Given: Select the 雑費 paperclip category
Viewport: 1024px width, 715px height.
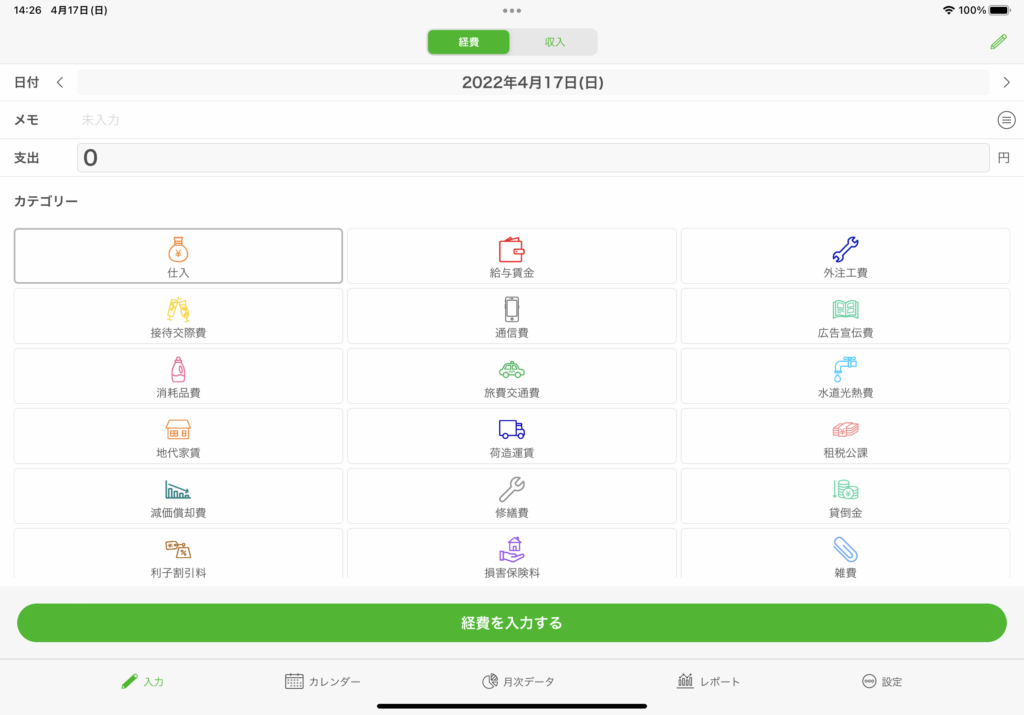Looking at the screenshot, I should [x=846, y=554].
